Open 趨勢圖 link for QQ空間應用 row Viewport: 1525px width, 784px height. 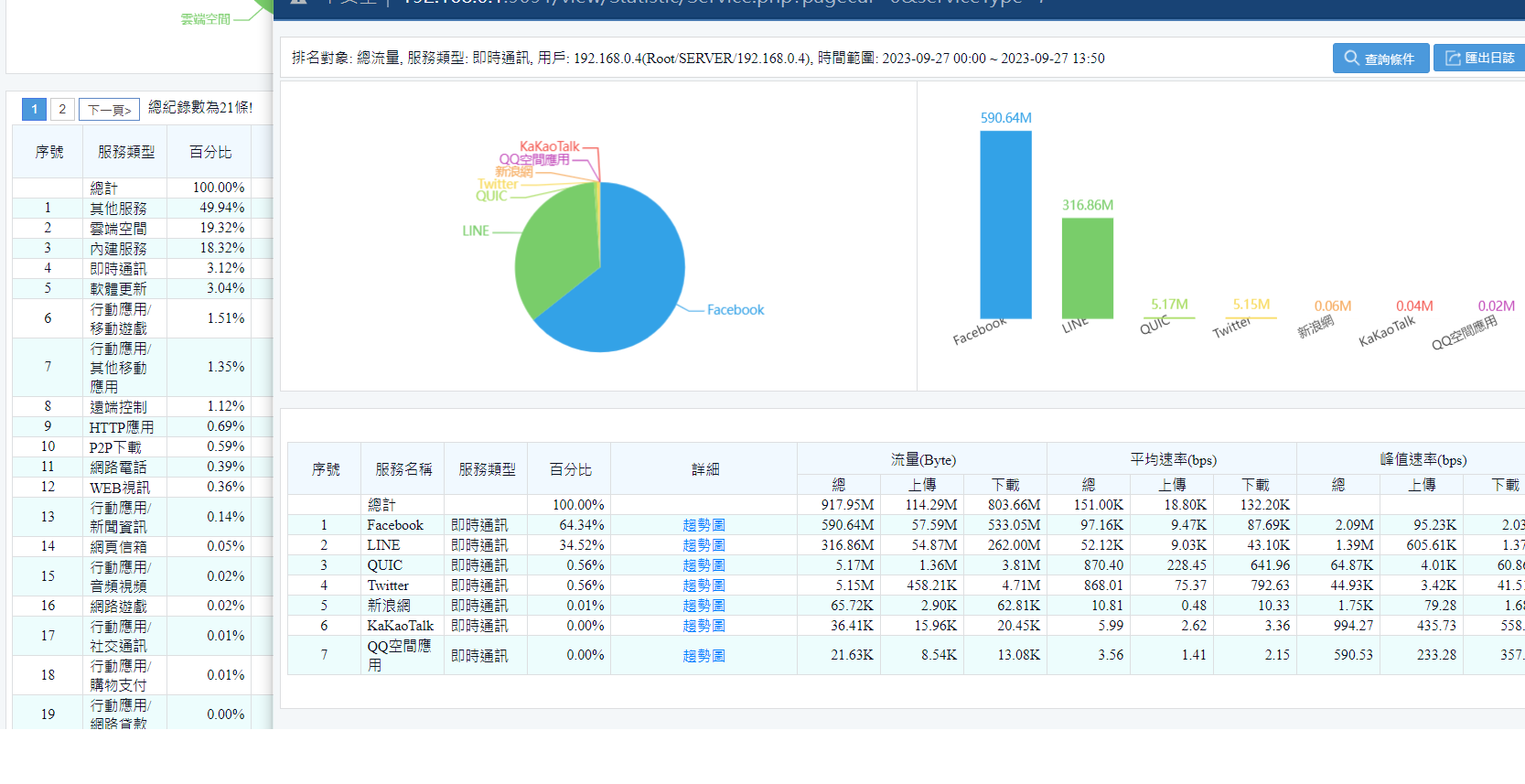pos(703,656)
